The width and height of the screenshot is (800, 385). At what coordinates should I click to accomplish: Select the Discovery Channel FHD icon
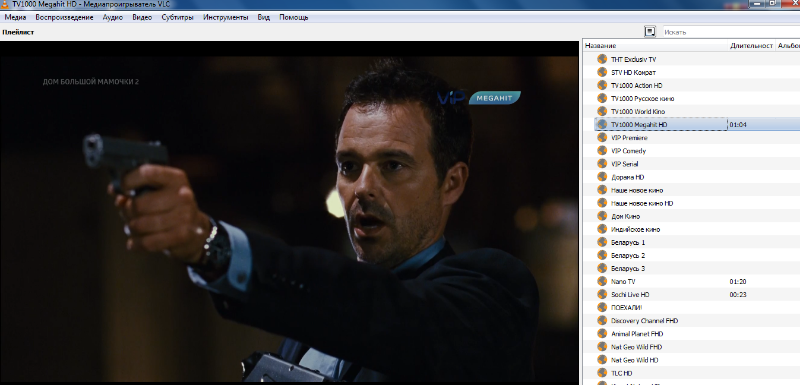602,321
